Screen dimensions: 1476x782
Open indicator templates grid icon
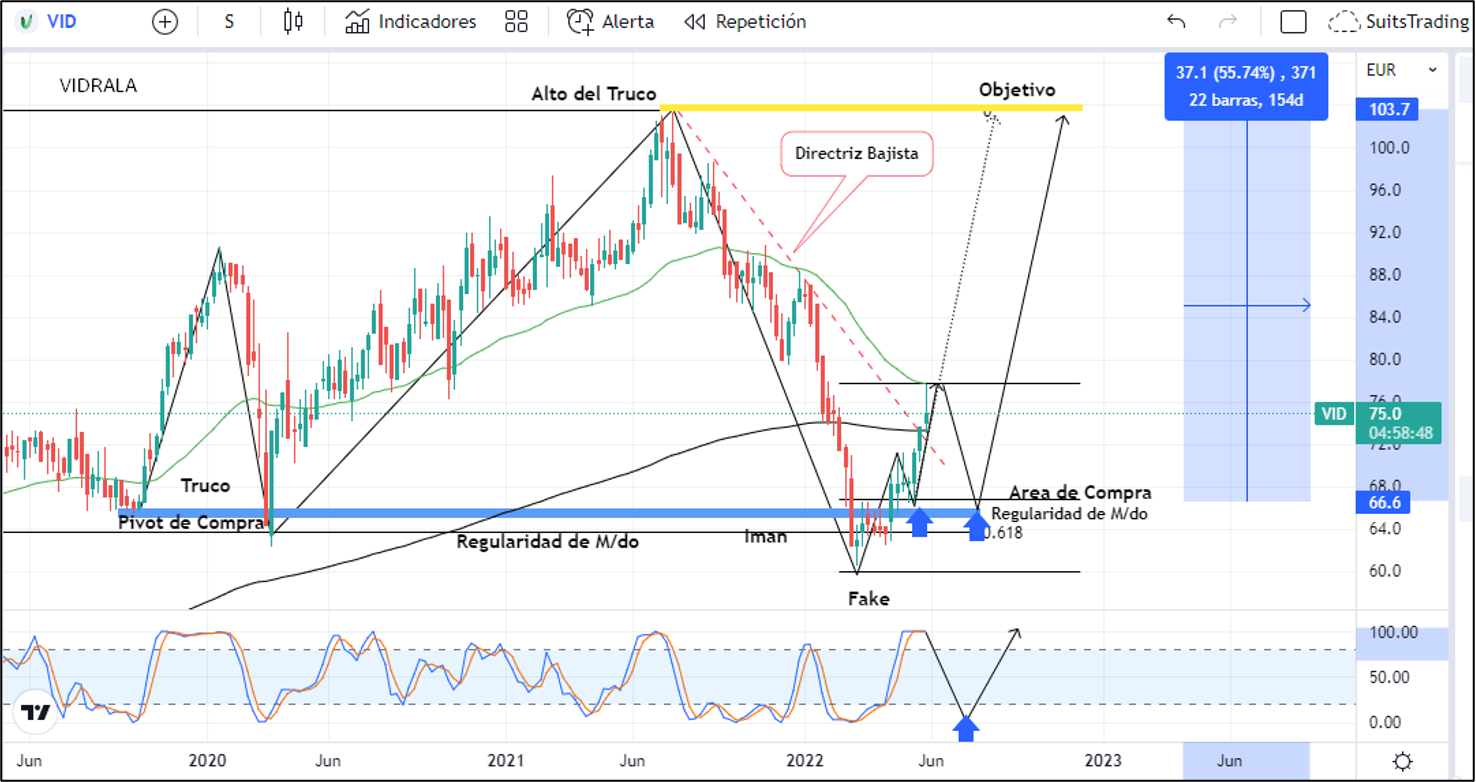(x=516, y=21)
